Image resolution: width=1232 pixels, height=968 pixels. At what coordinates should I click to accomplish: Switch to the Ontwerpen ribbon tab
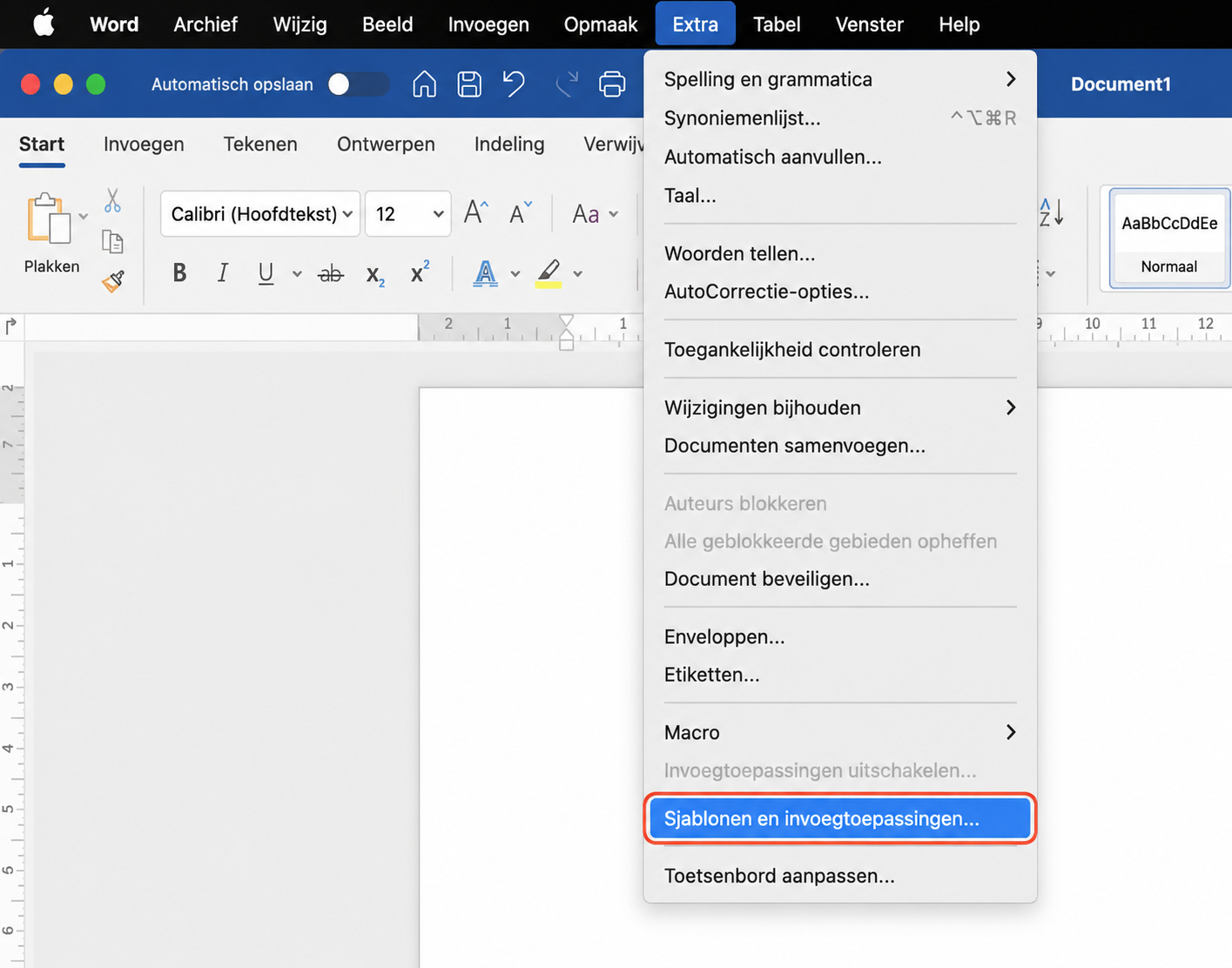(386, 144)
